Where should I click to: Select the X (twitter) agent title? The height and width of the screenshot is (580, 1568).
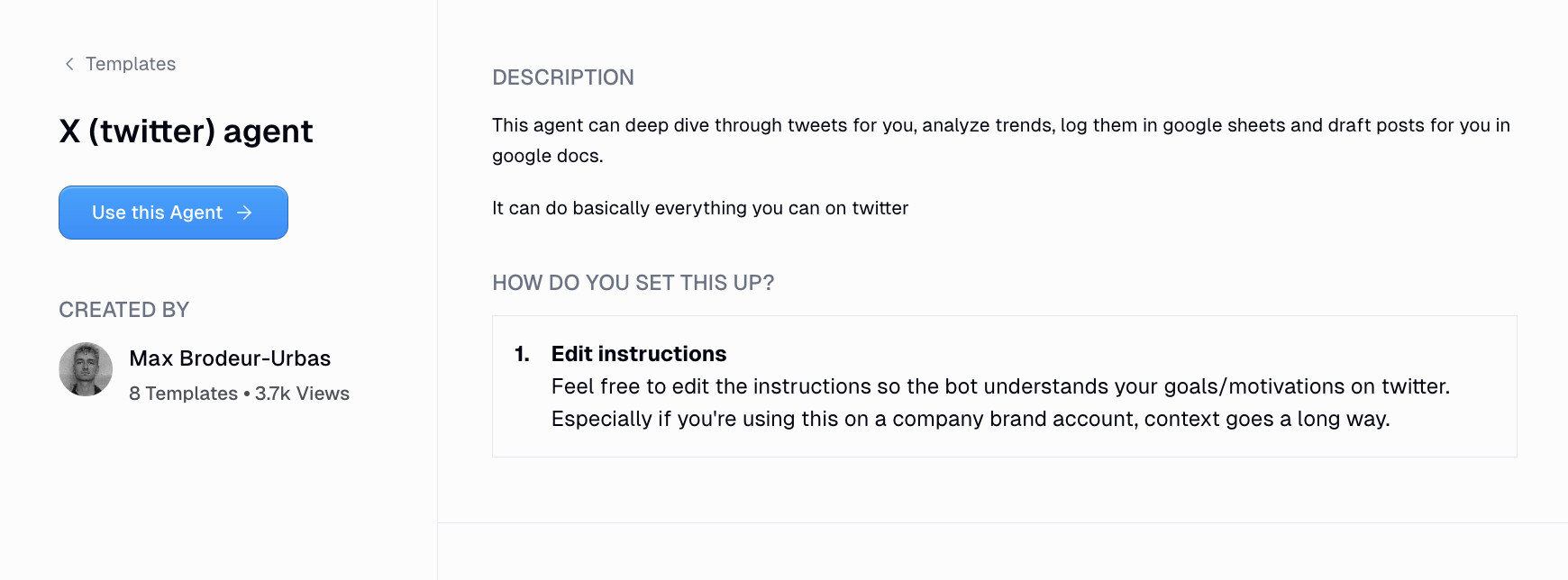[x=185, y=131]
